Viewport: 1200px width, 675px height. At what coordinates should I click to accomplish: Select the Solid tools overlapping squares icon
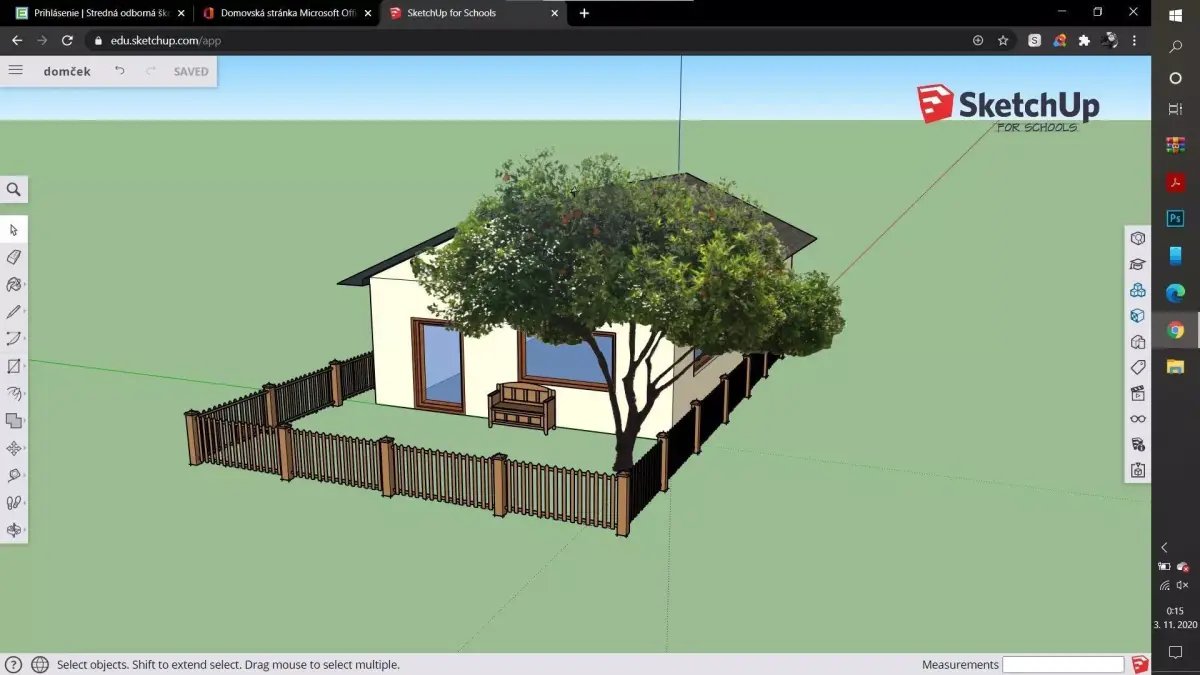point(14,421)
